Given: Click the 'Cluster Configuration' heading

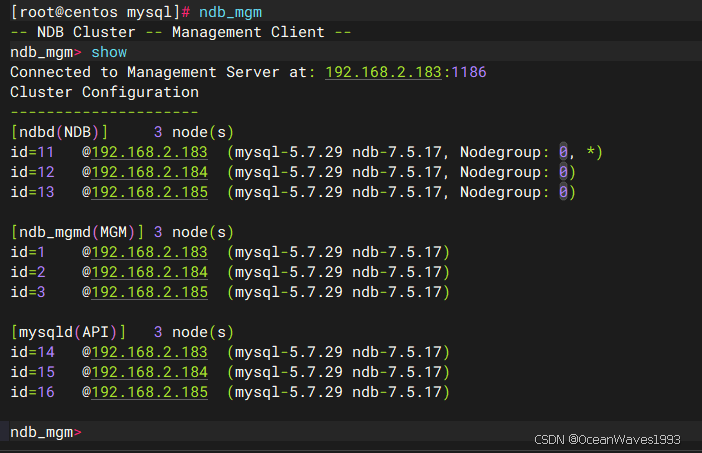Looking at the screenshot, I should [104, 92].
